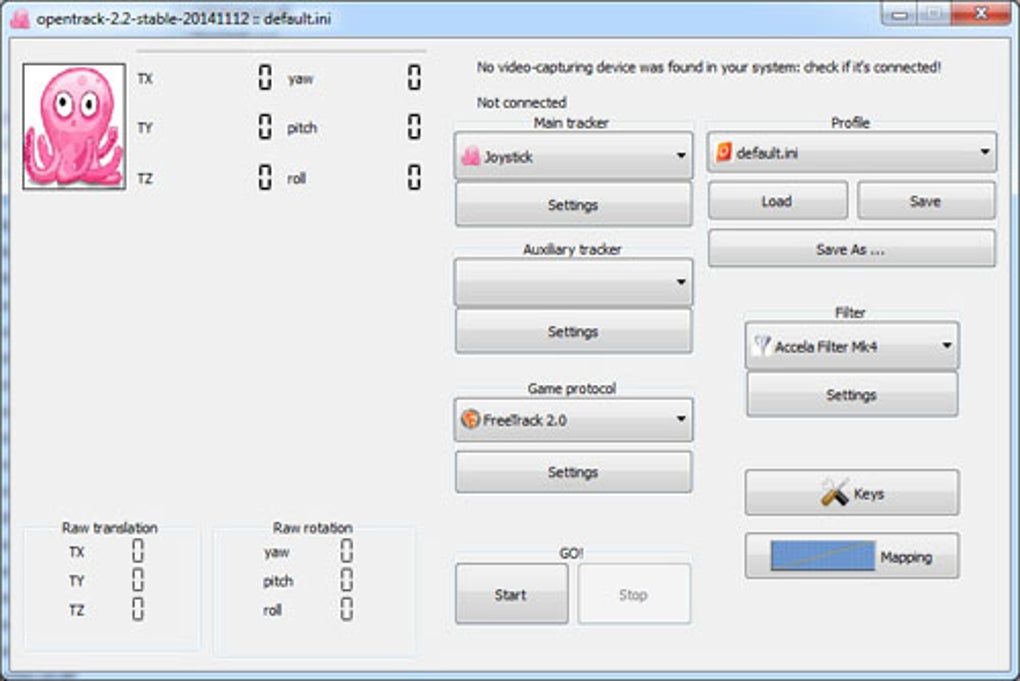Screen dimensions: 1020x681
Task: Click the top pitch value display
Action: click(x=414, y=127)
